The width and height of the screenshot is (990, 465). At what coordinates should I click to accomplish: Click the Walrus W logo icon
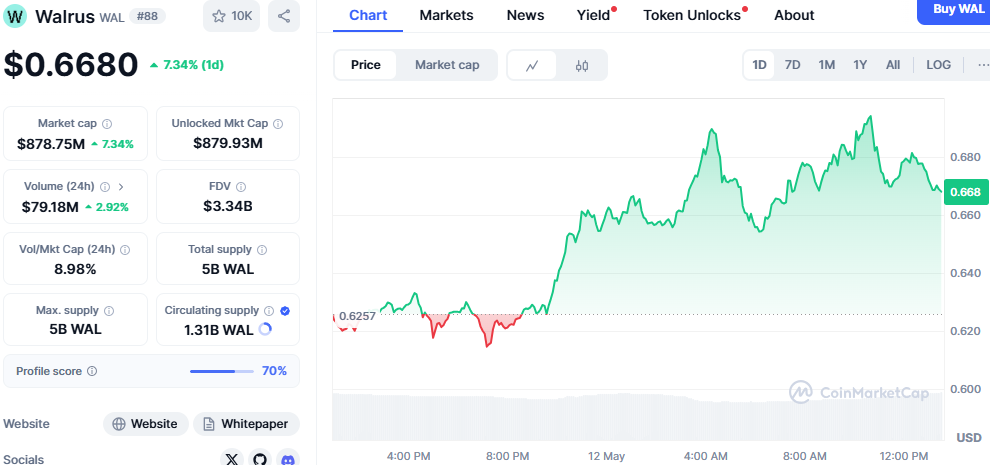15,16
